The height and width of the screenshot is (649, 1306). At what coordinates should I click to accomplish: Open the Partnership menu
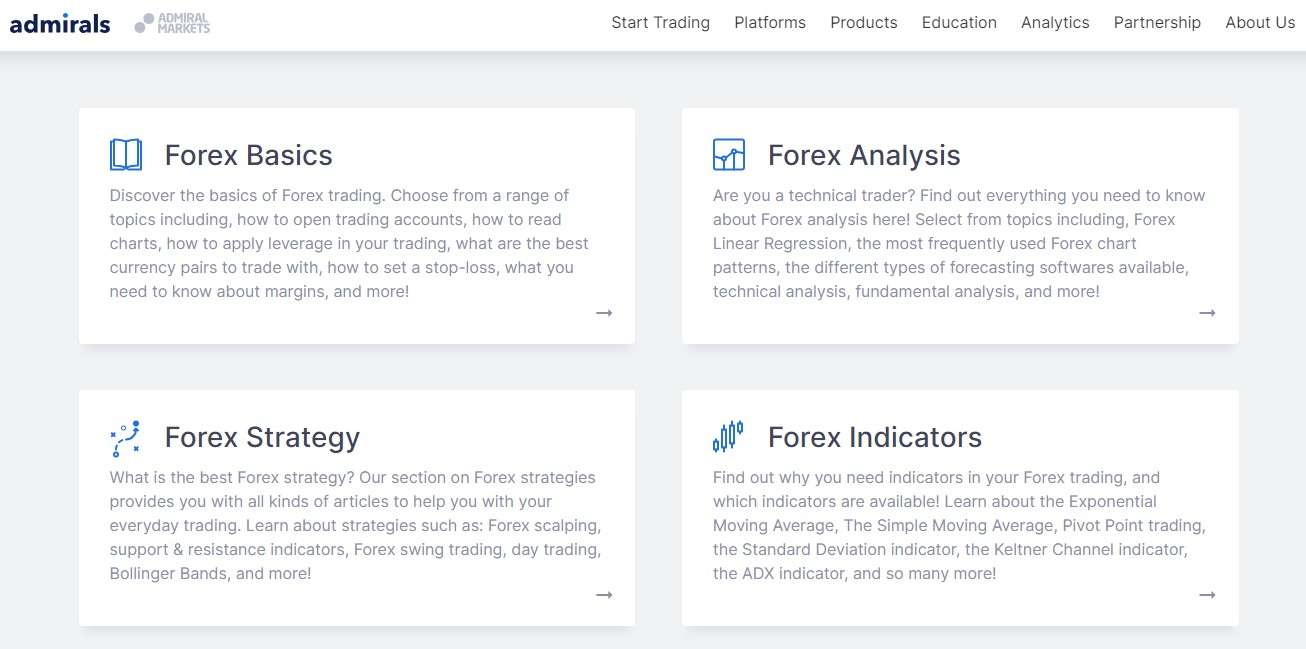(x=1157, y=23)
